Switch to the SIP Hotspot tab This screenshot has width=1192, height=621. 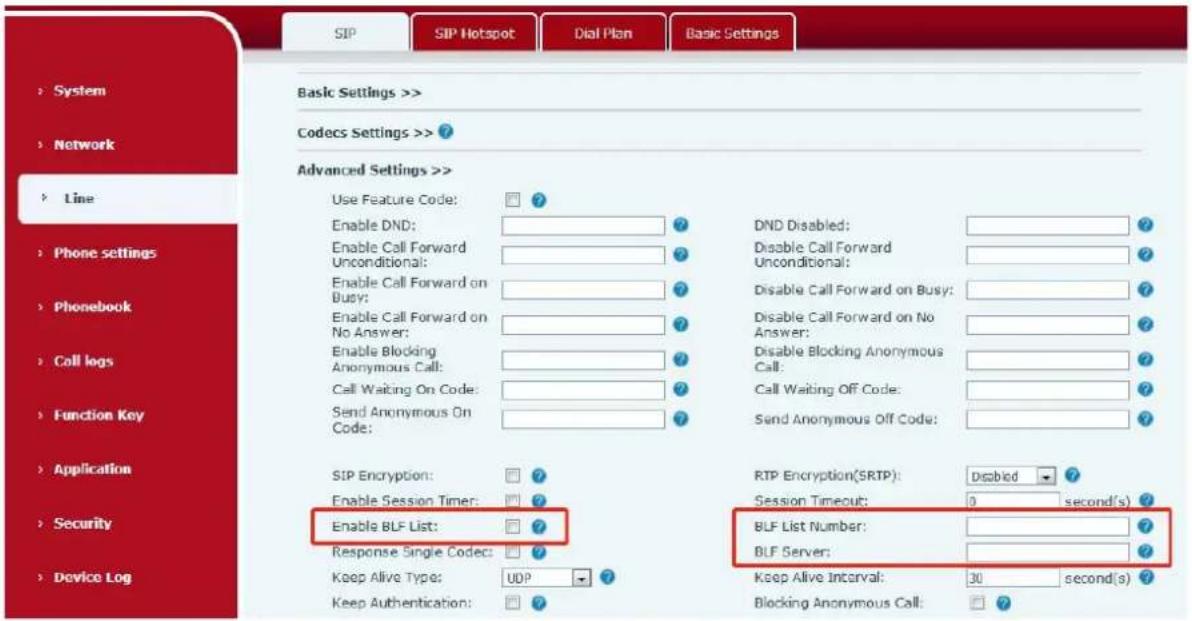point(474,33)
